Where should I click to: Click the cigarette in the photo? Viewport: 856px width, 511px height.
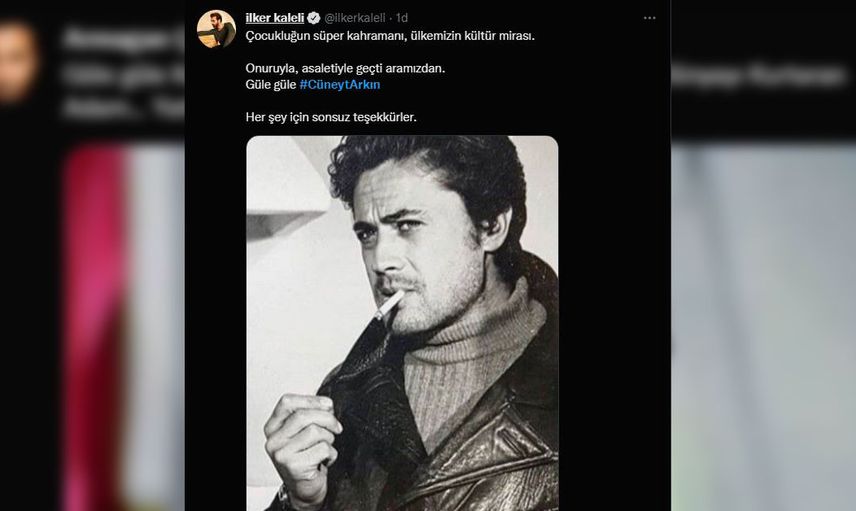(388, 306)
